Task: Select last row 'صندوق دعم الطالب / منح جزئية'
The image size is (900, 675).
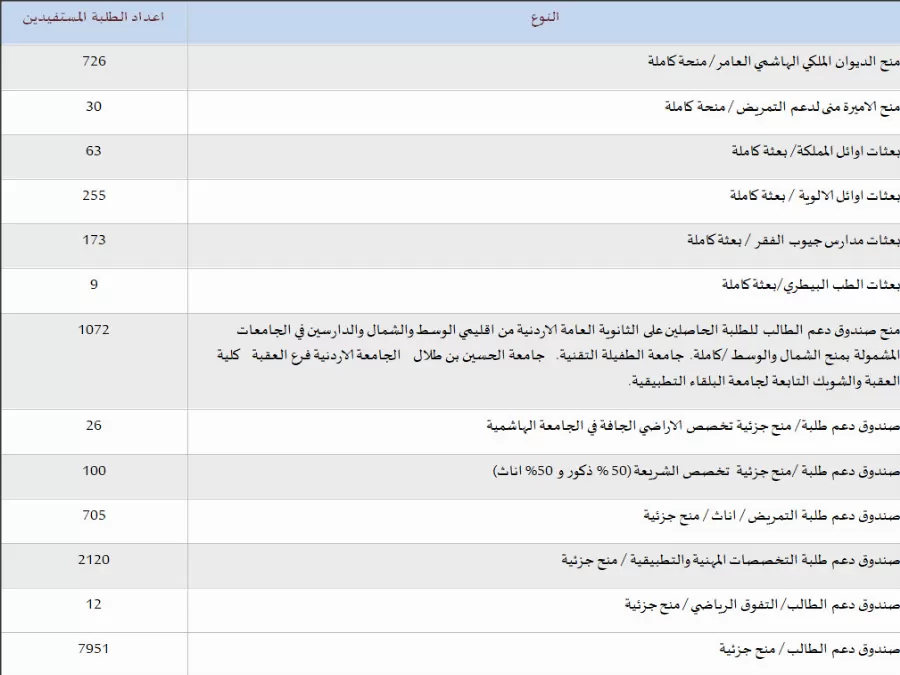Action: (450, 654)
